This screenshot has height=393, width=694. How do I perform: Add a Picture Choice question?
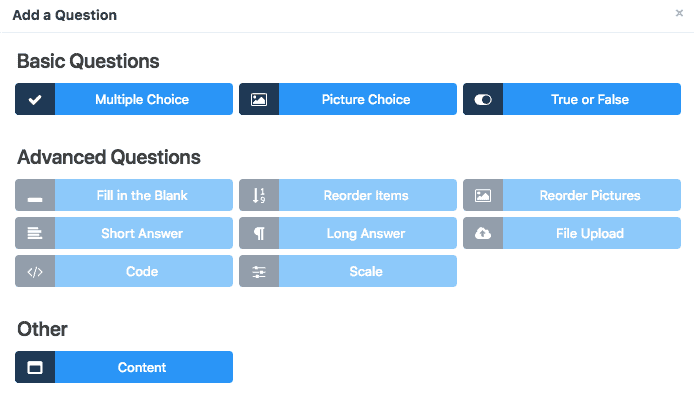348,99
